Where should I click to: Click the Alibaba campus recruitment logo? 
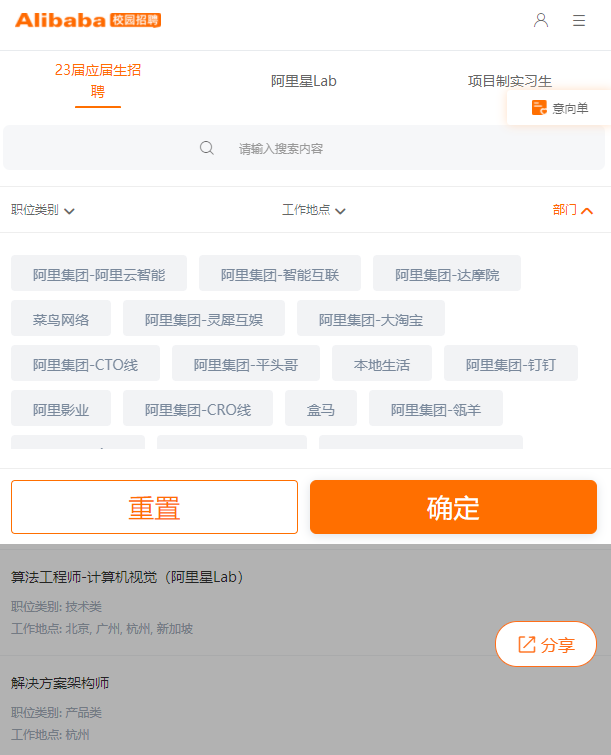(x=88, y=20)
